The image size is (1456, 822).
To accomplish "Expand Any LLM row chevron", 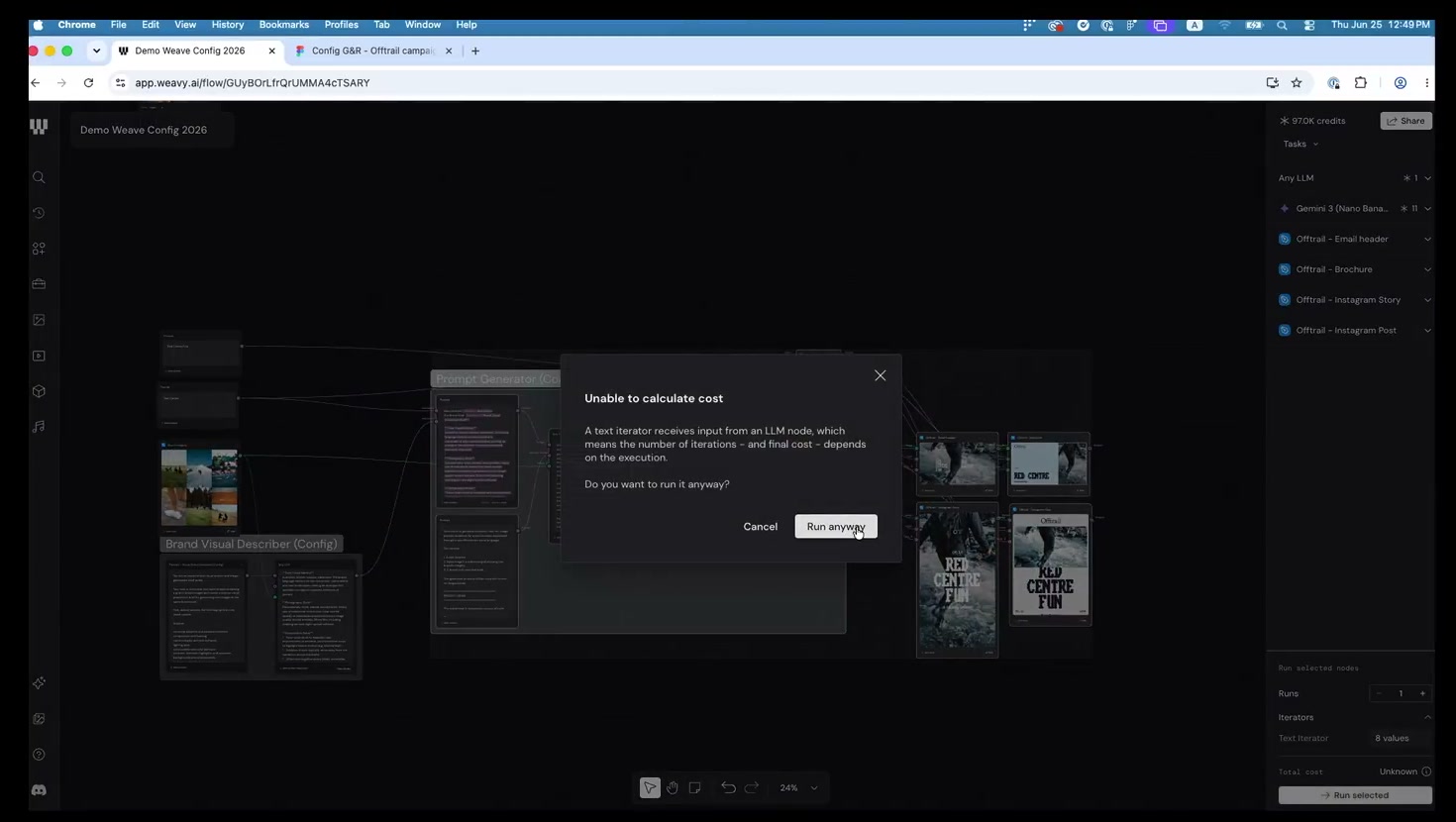I will (1427, 178).
